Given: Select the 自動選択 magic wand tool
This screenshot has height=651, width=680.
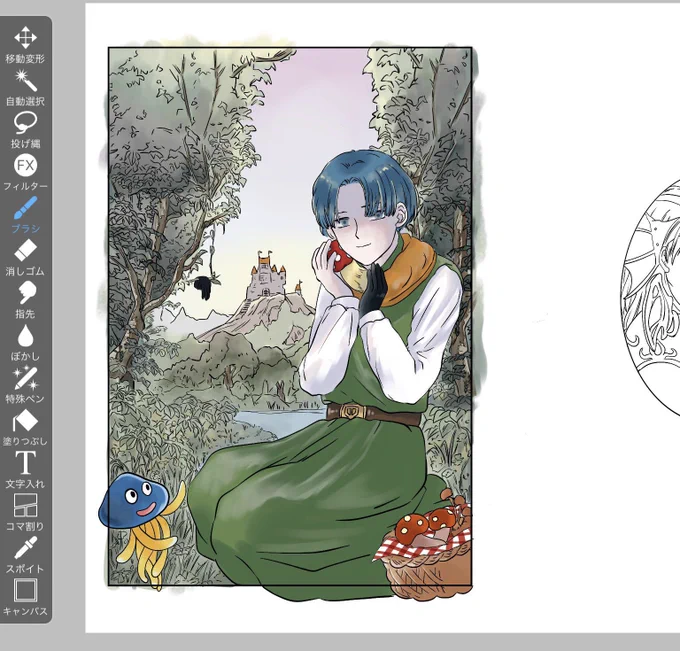Looking at the screenshot, I should tap(25, 87).
